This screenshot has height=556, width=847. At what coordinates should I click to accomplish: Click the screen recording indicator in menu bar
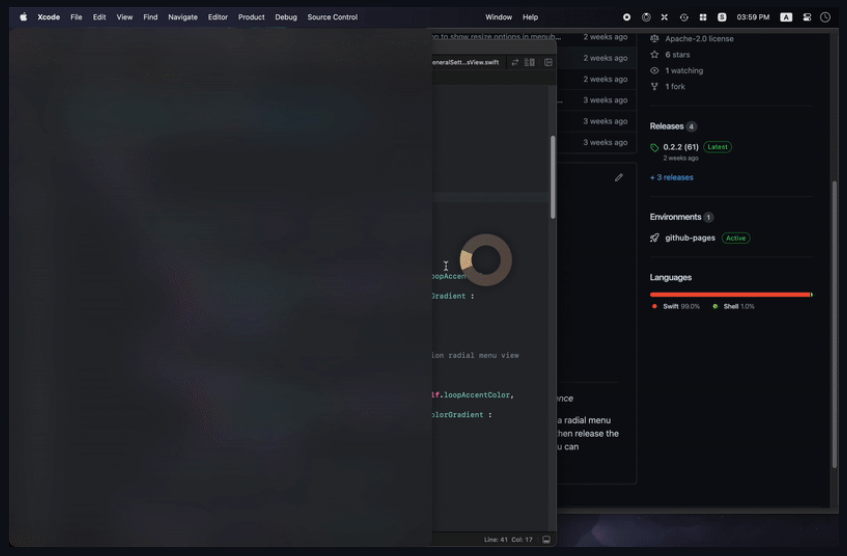pos(627,17)
